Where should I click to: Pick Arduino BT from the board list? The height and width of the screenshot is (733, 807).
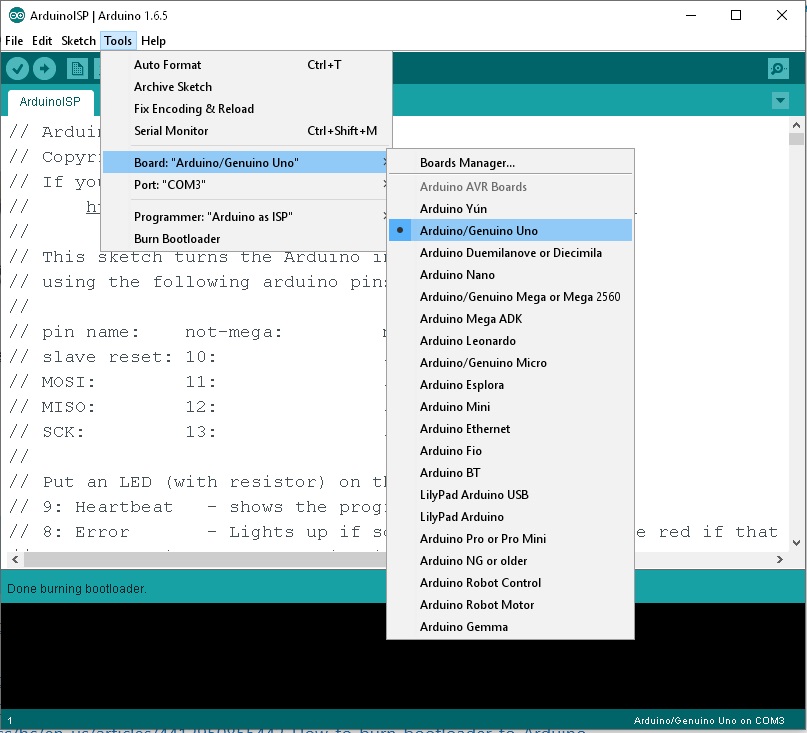pos(510,473)
